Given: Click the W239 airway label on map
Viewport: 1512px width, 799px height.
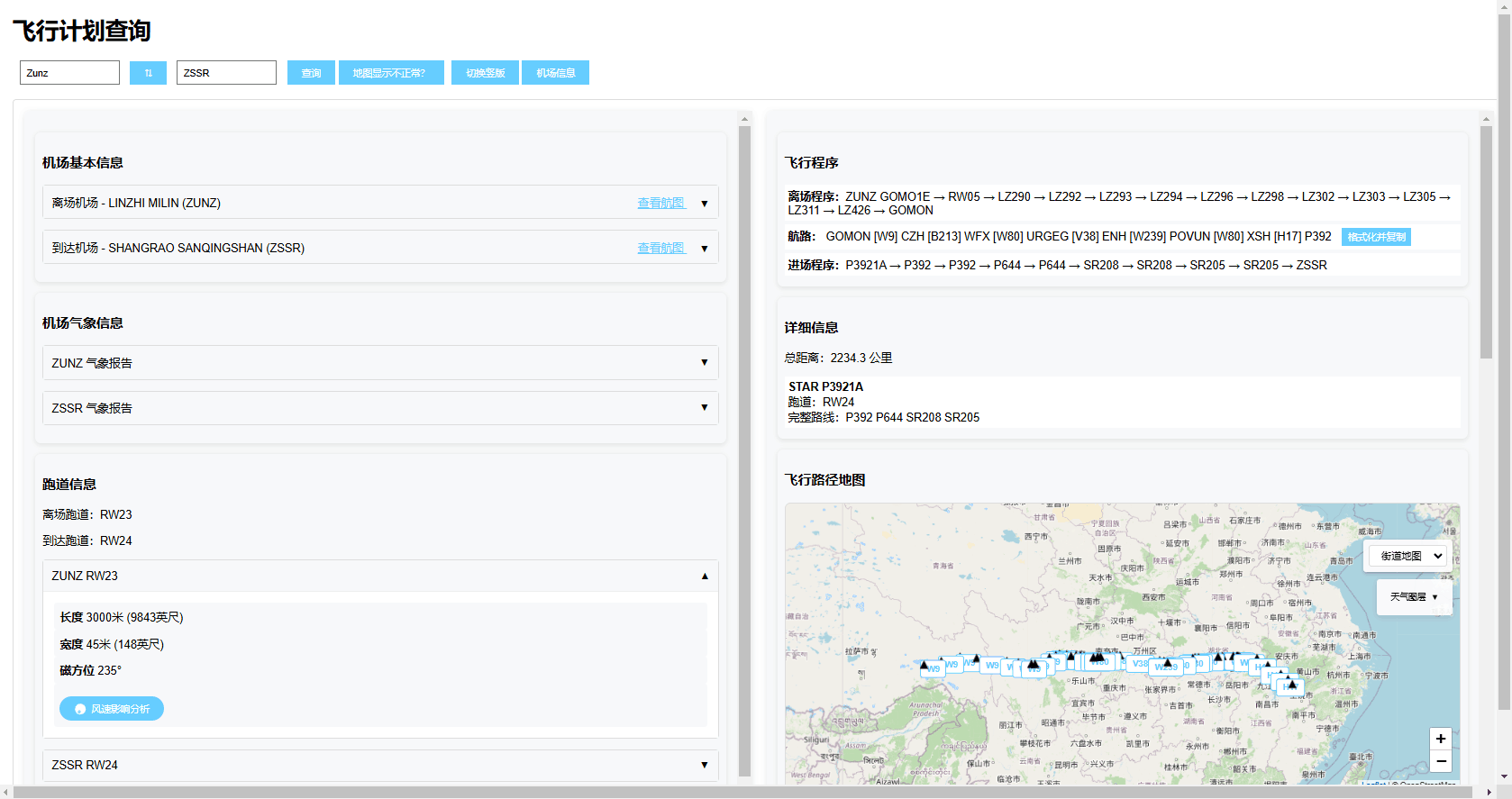Looking at the screenshot, I should (x=1166, y=667).
